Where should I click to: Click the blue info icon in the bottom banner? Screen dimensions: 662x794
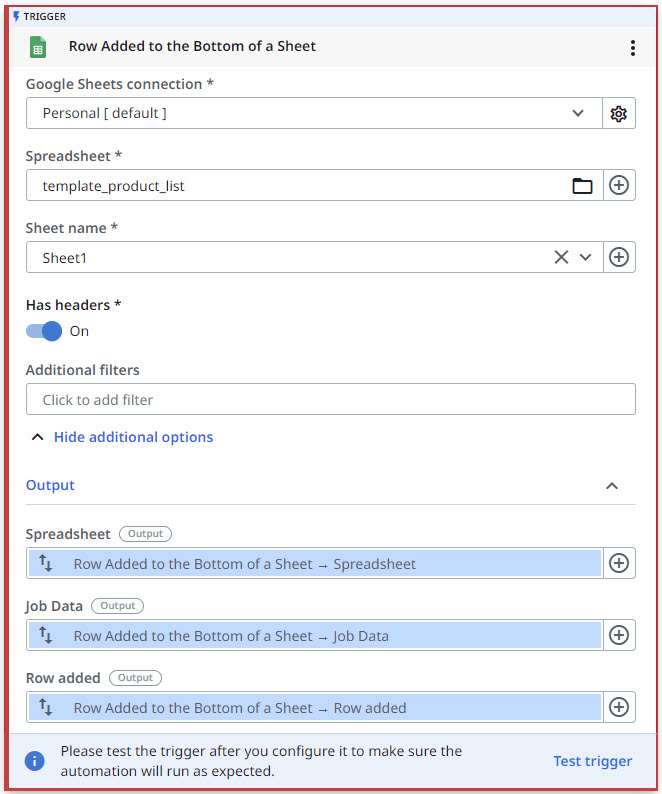coord(34,761)
